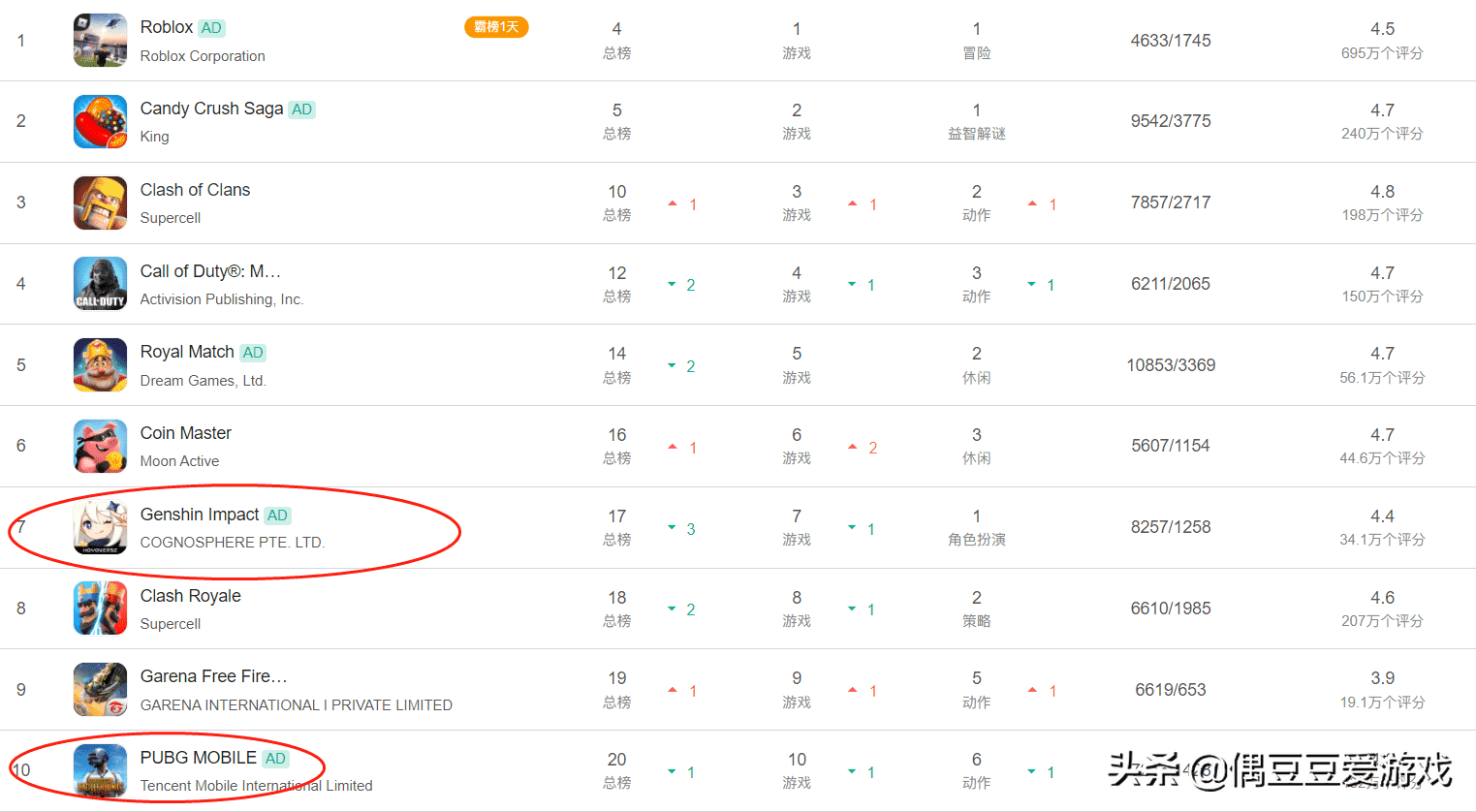Click the AD badge next to PUBG MOBILE
This screenshot has height=812, width=1476.
pyautogui.click(x=275, y=759)
